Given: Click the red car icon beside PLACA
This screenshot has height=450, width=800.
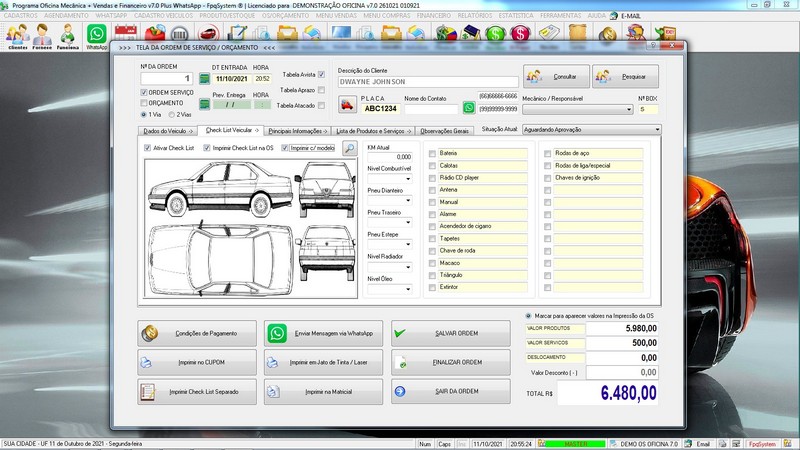Looking at the screenshot, I should tap(348, 106).
